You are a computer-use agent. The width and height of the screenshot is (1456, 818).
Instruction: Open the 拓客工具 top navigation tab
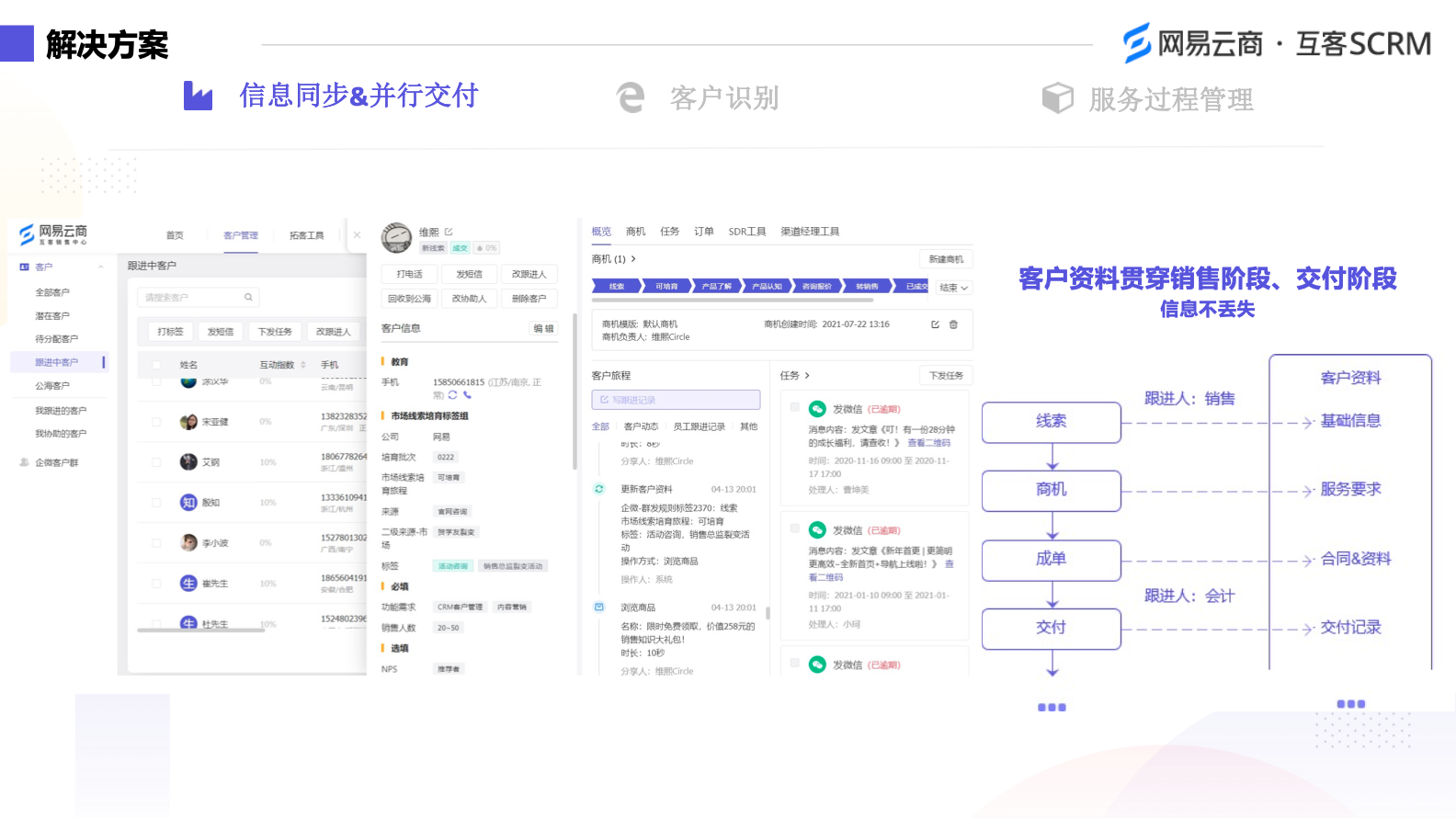(x=306, y=235)
